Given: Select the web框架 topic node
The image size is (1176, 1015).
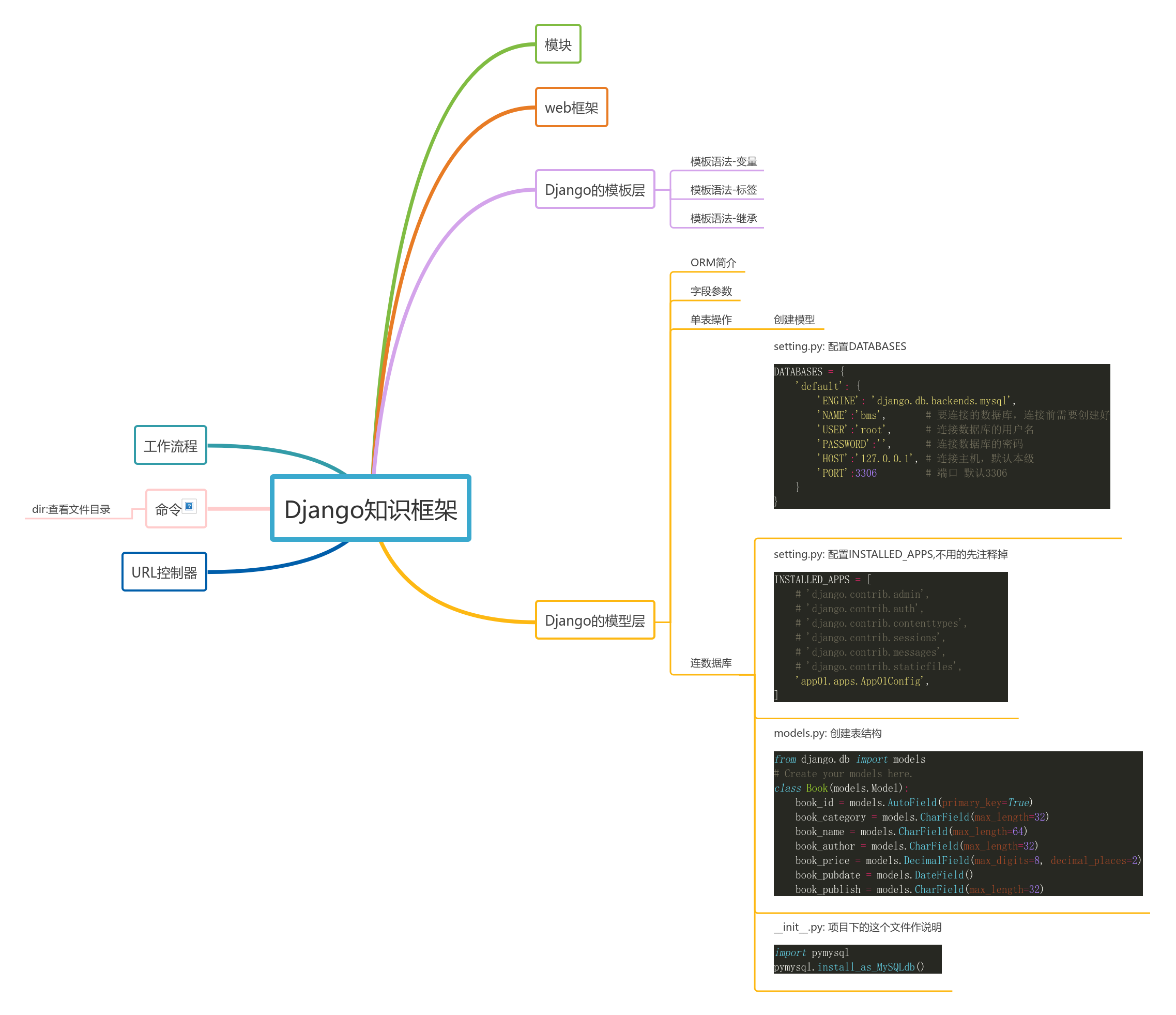Looking at the screenshot, I should click(571, 107).
